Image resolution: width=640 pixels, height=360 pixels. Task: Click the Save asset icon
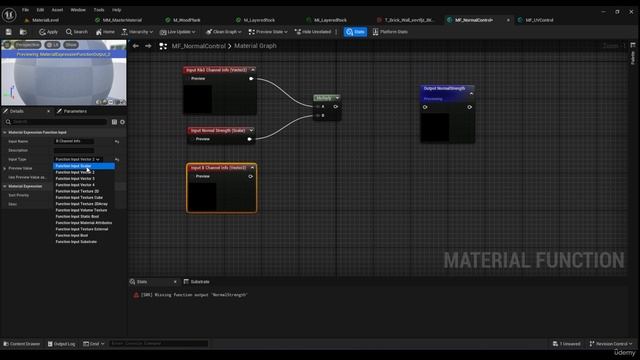coord(9,32)
